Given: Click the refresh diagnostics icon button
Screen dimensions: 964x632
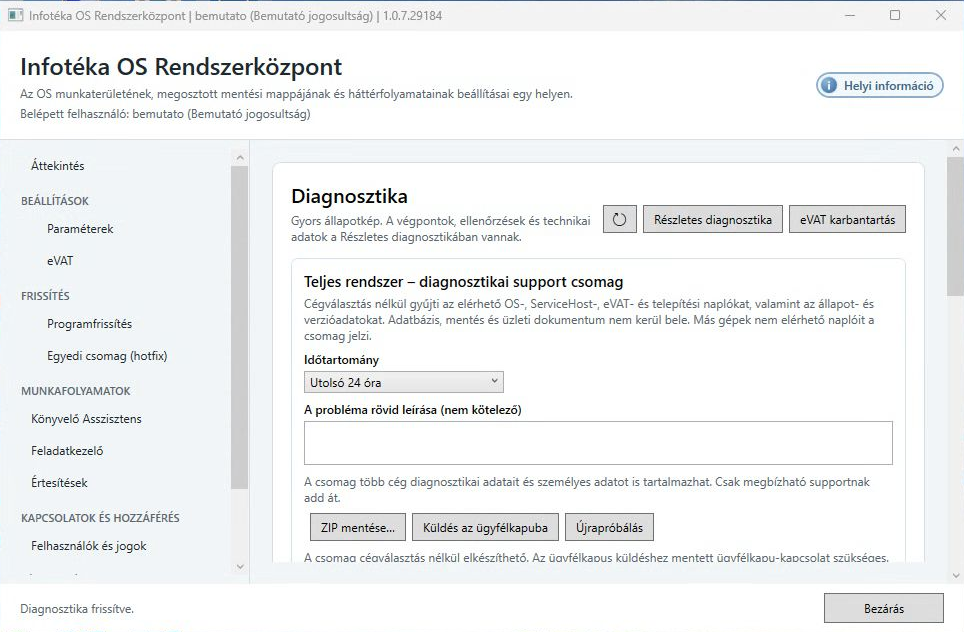Looking at the screenshot, I should (619, 219).
